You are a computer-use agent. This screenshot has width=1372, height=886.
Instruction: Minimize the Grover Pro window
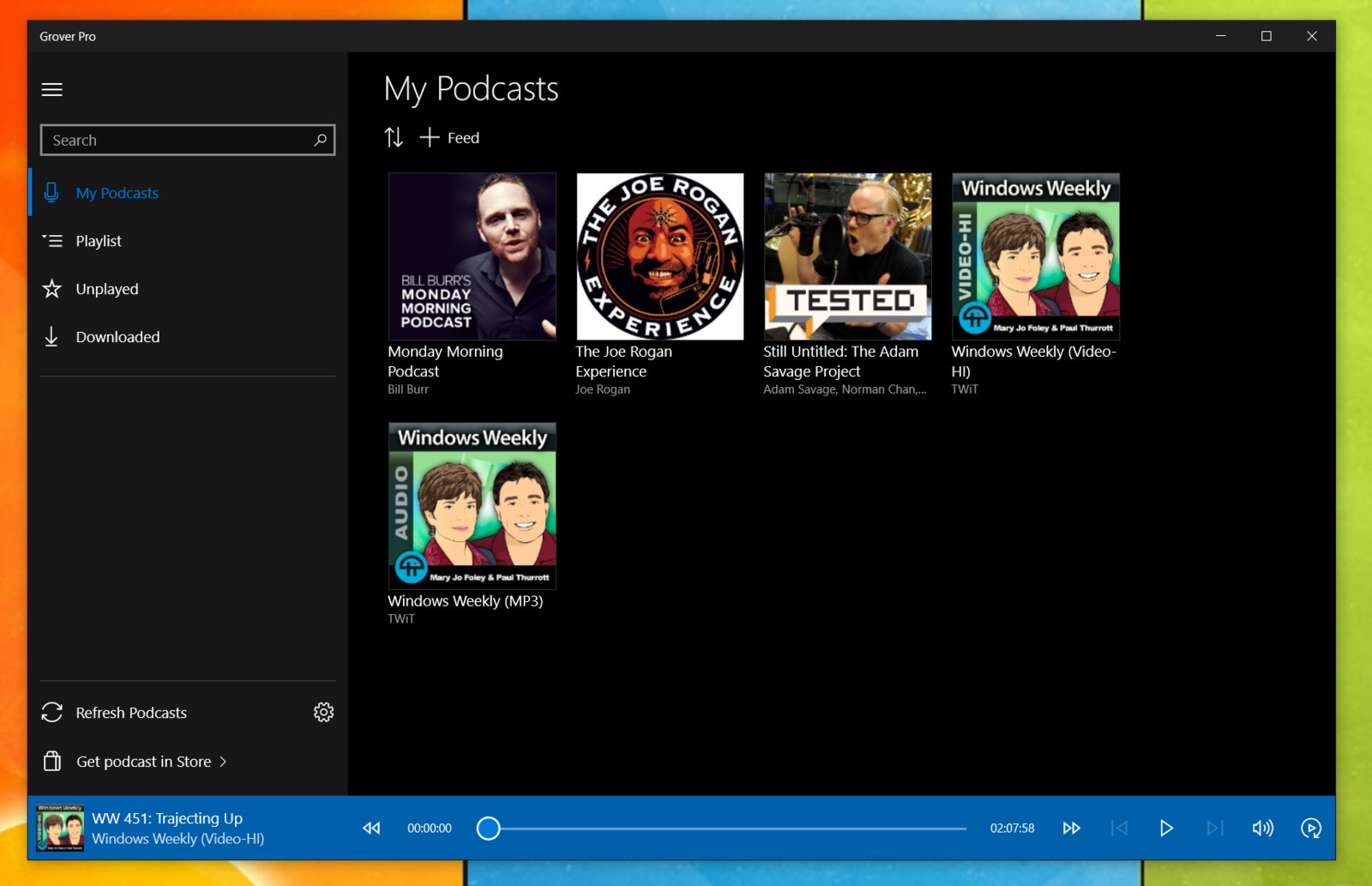(1220, 36)
